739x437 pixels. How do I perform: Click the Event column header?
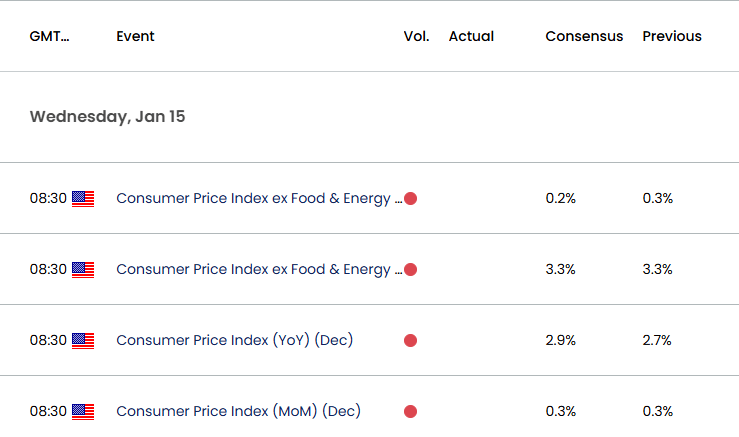[135, 36]
